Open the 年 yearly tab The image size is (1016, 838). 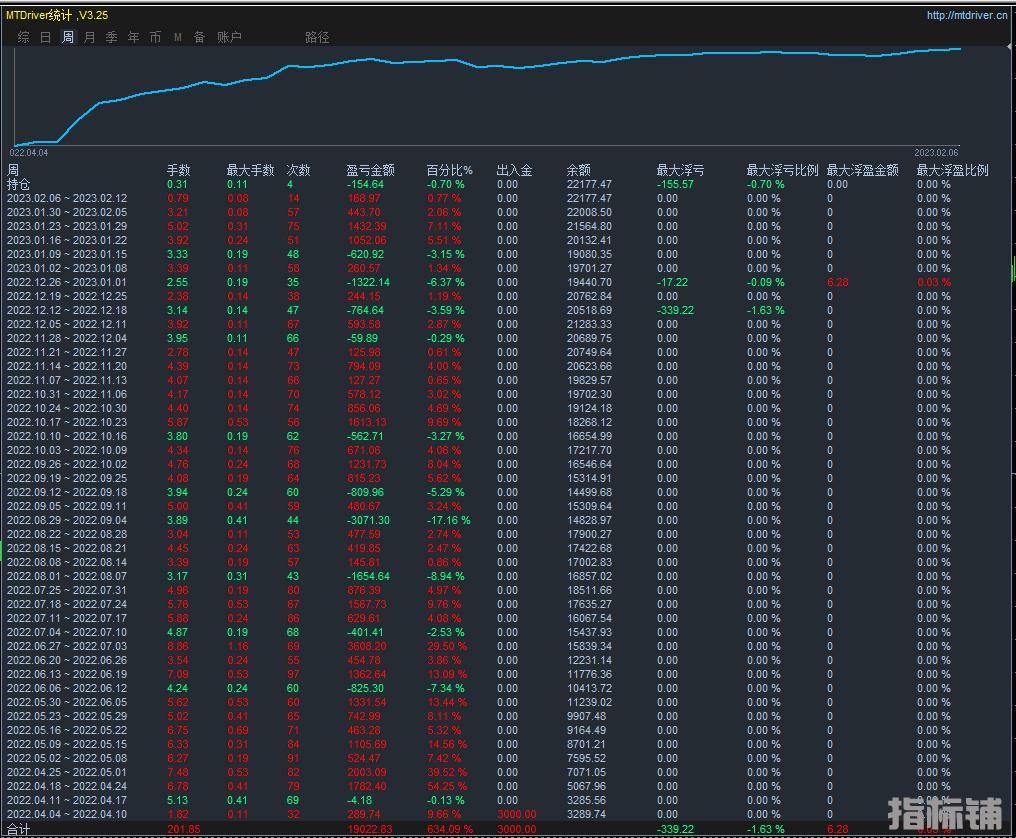pyautogui.click(x=133, y=38)
